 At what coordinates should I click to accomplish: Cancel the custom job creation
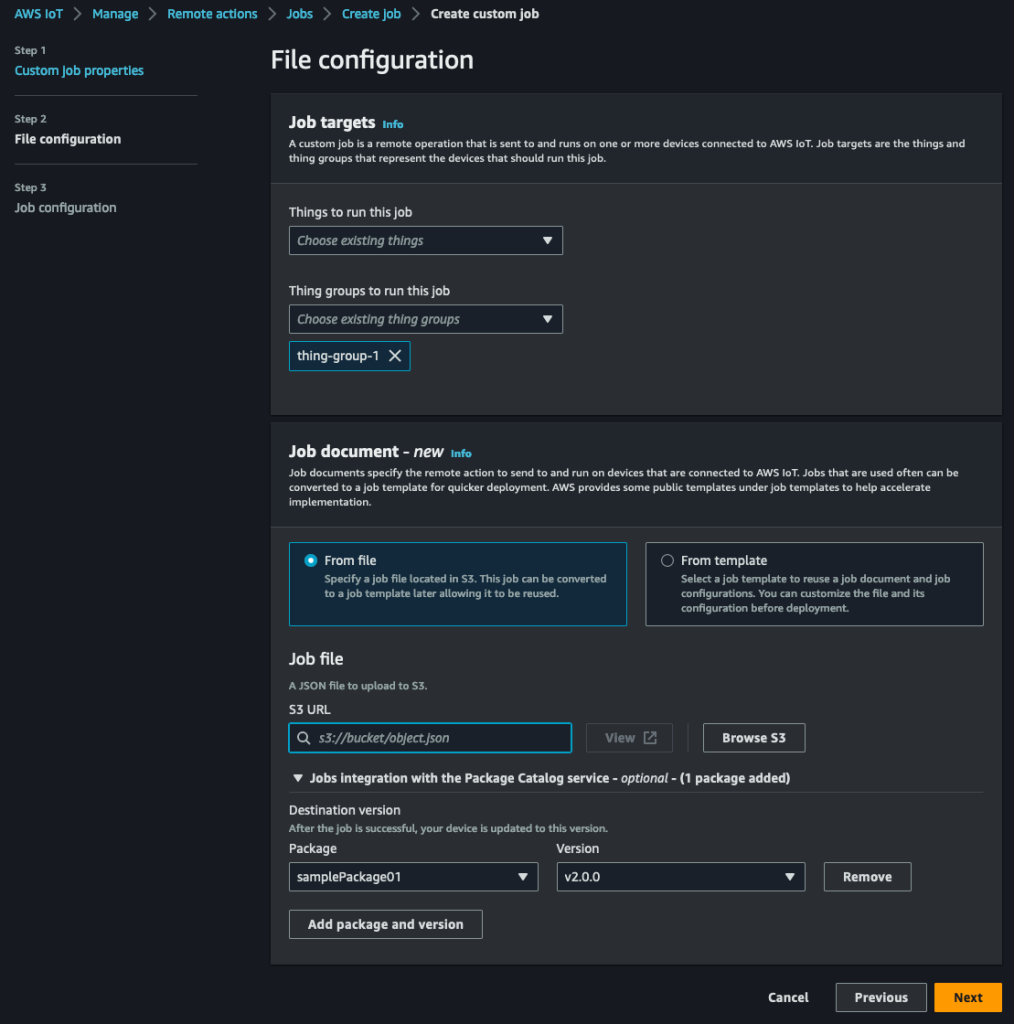click(x=788, y=997)
